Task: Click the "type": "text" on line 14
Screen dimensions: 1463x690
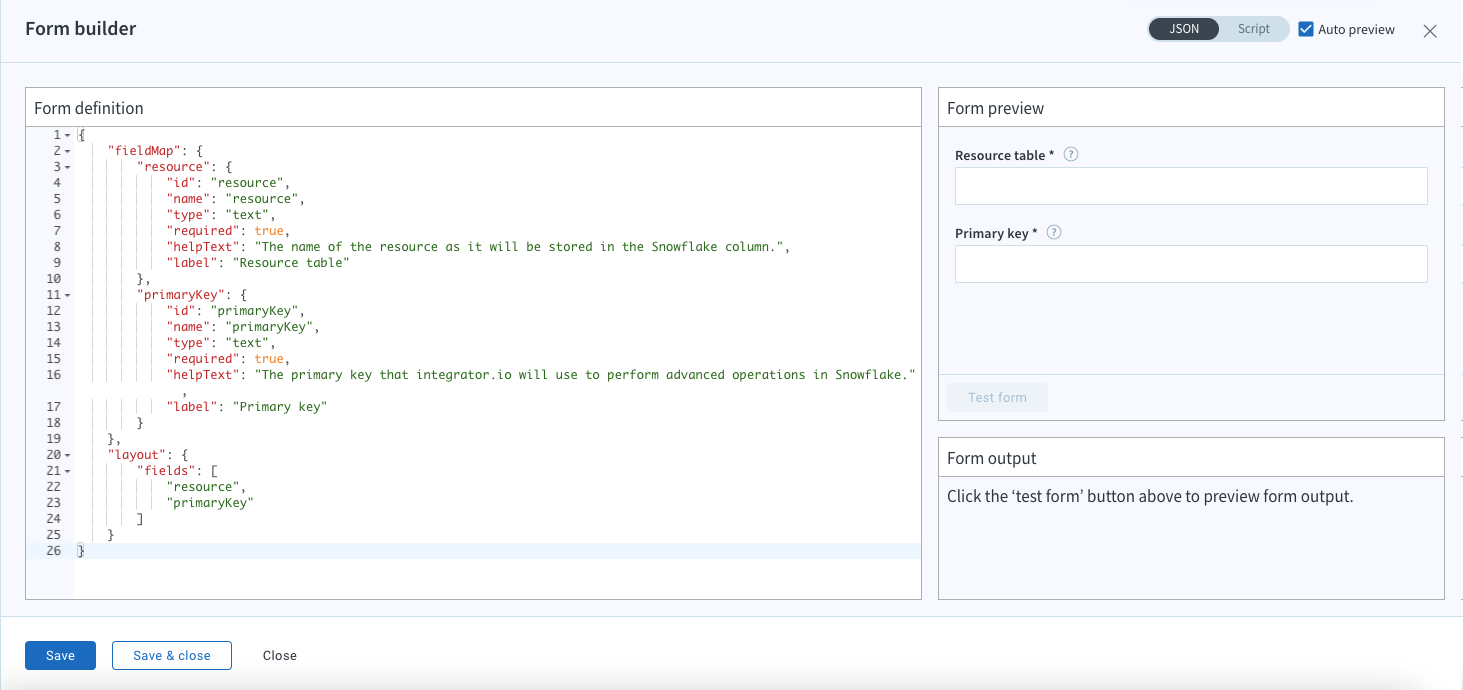Action: [221, 343]
